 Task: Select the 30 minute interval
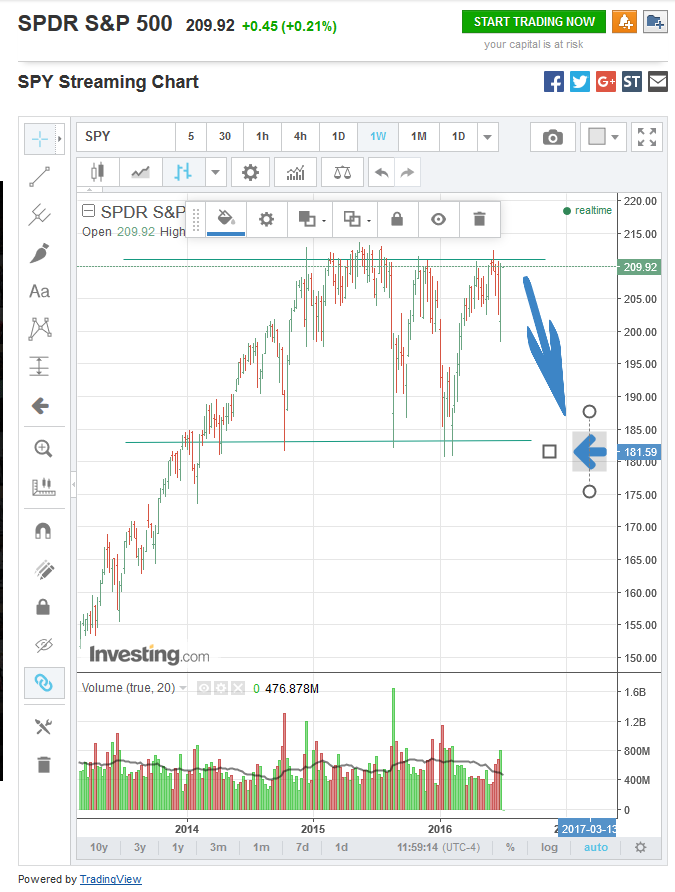(x=225, y=137)
